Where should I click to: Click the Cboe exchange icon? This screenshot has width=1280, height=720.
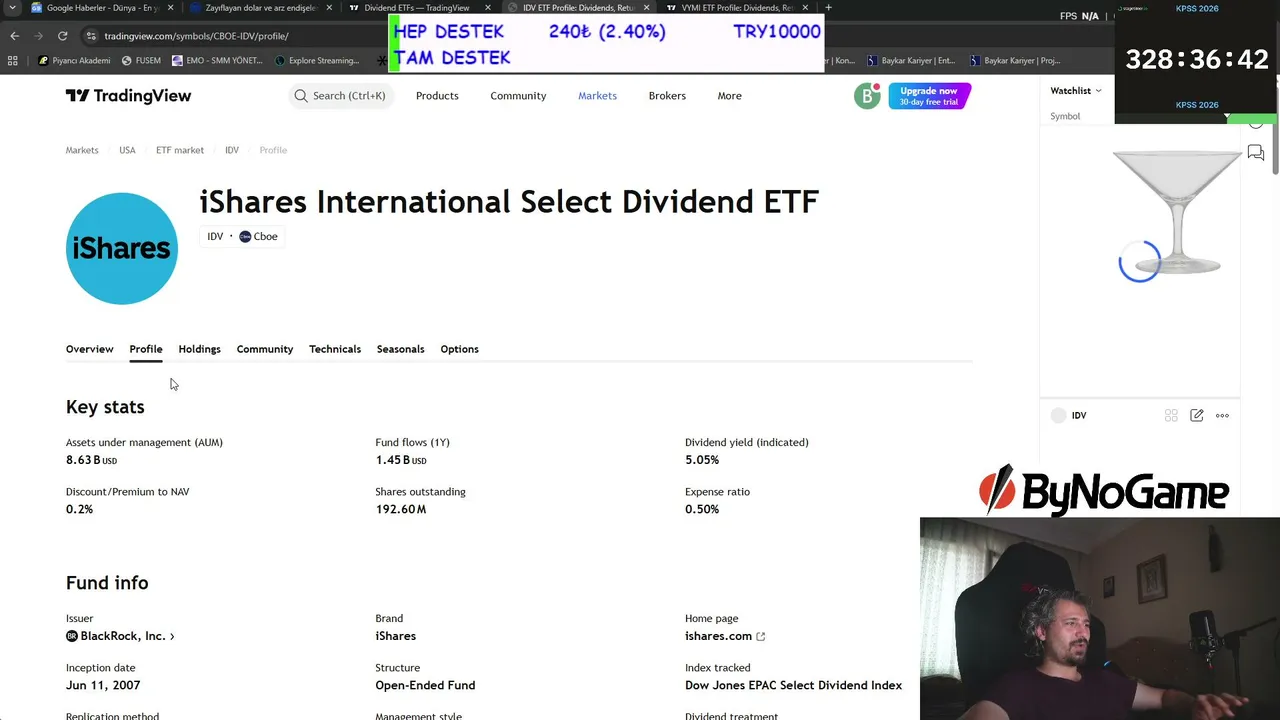245,237
